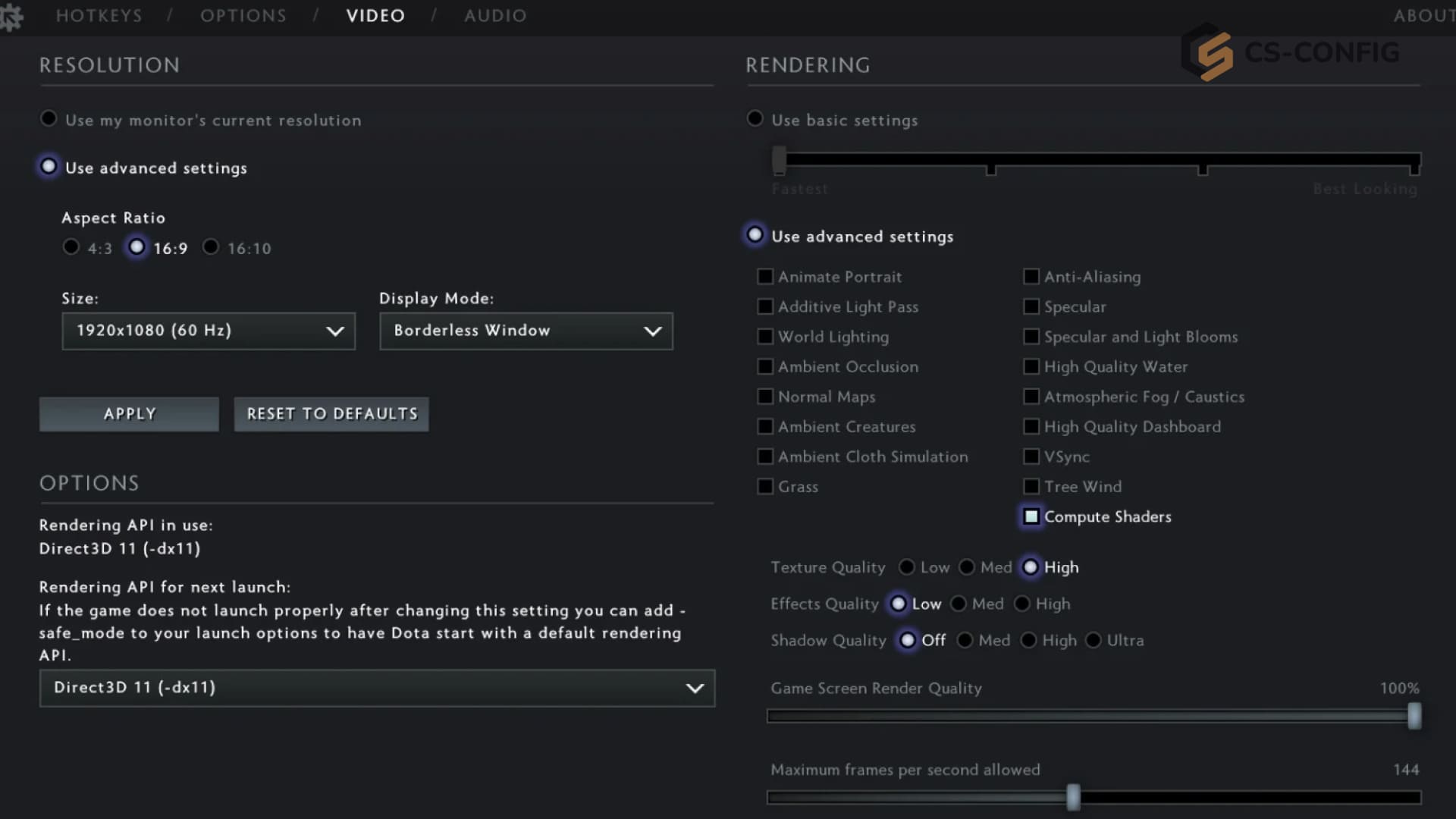This screenshot has width=1456, height=819.
Task: Click the CS-CONFIG logo icon
Action: pyautogui.click(x=1207, y=52)
